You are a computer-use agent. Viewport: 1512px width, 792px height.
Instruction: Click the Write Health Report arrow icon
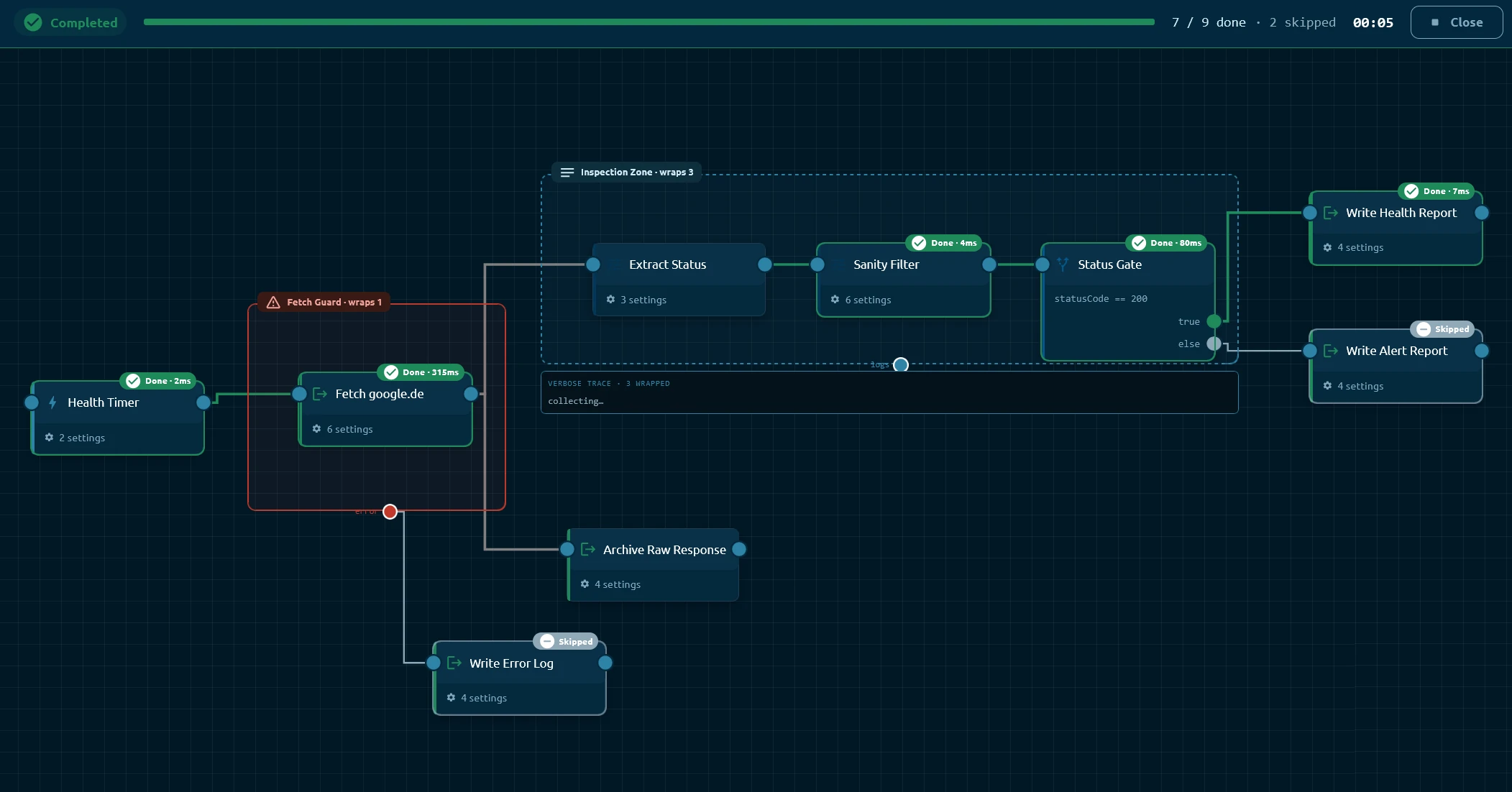coord(1331,213)
